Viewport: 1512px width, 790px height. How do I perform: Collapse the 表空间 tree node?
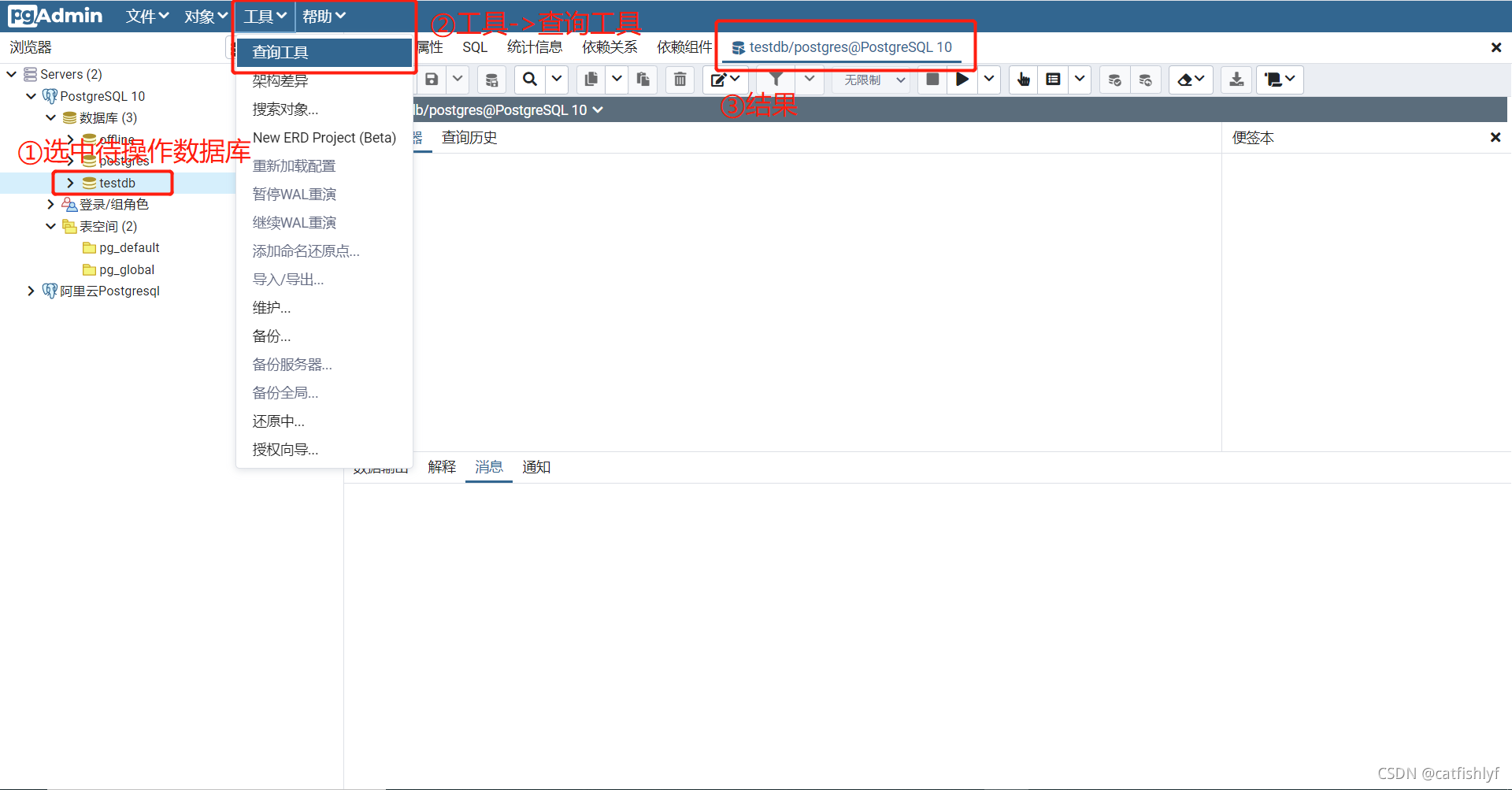51,226
